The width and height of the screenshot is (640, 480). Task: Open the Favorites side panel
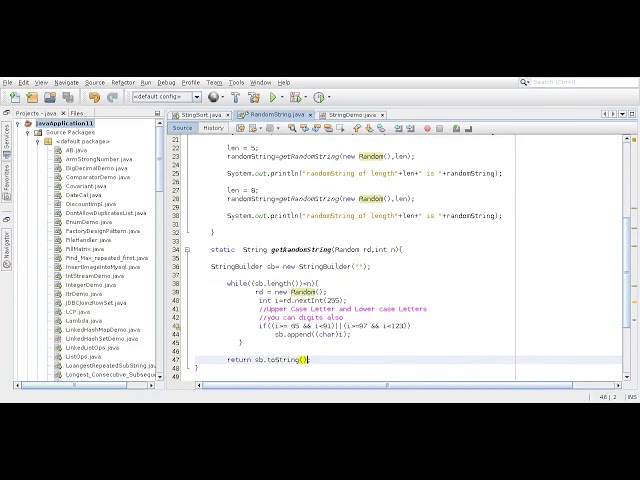[6, 182]
